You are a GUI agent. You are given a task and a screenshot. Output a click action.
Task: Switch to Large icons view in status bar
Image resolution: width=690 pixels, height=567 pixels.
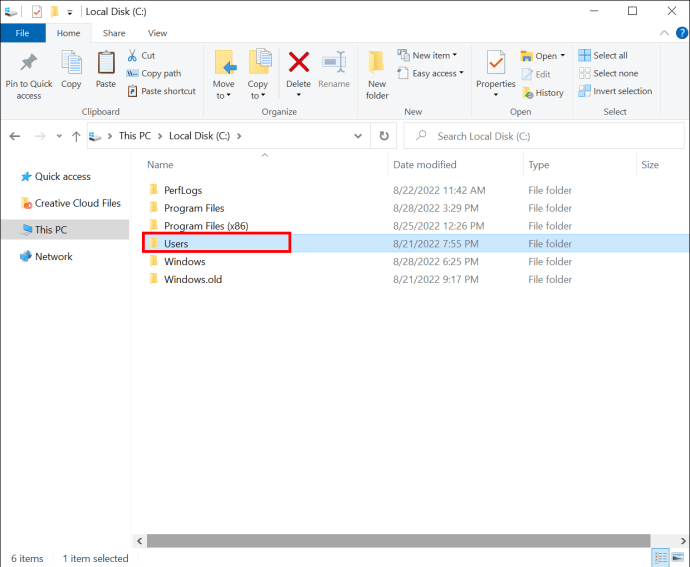pos(678,558)
